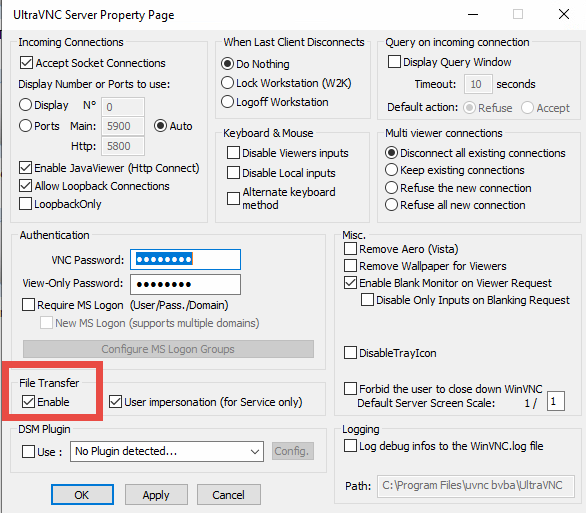Enable Log debug infos to WinVNC.log
This screenshot has height=513, width=586.
[x=350, y=445]
